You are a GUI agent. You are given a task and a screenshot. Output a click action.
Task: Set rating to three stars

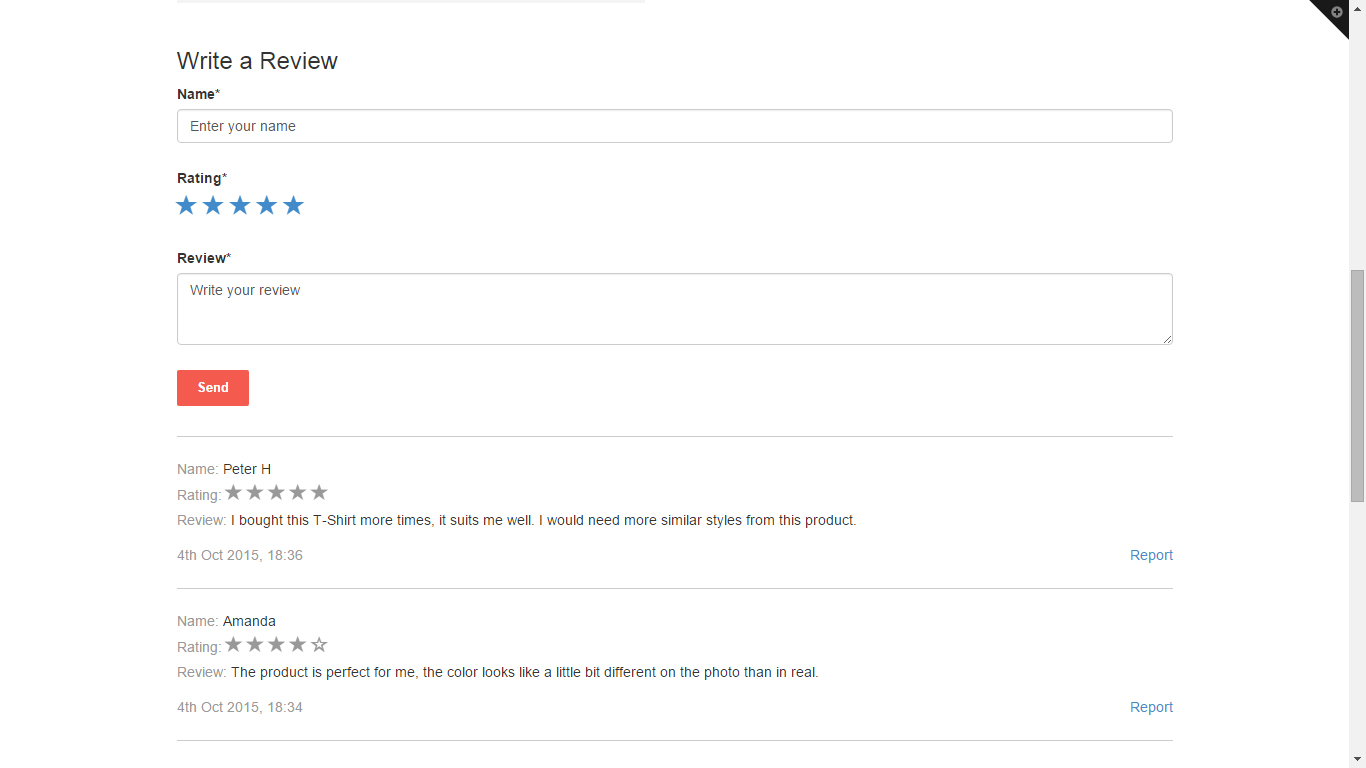click(240, 206)
